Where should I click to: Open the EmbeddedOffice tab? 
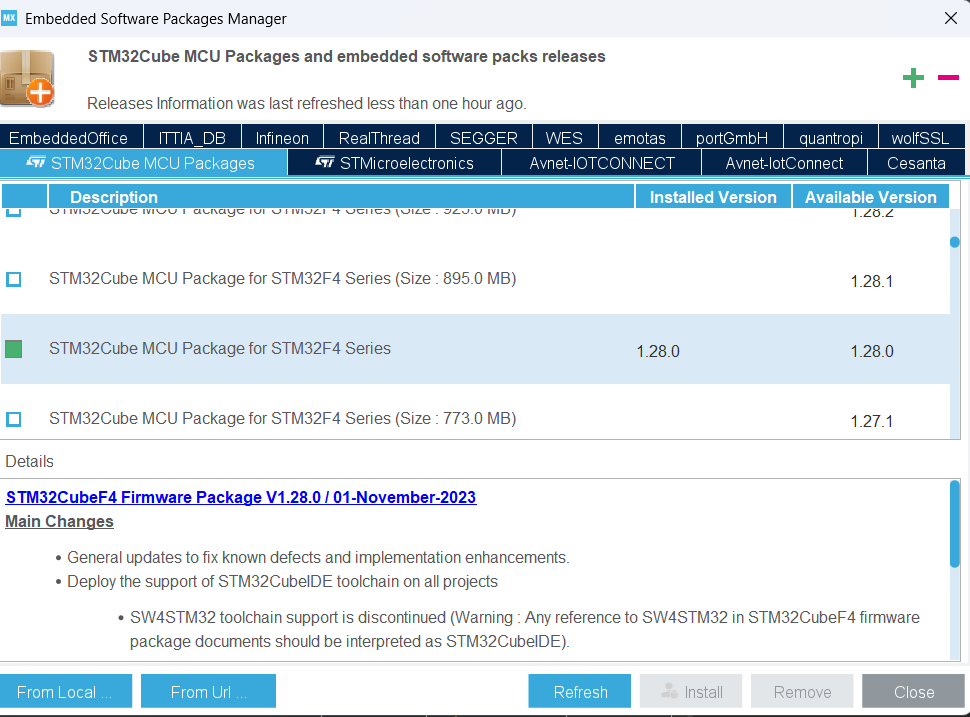pyautogui.click(x=71, y=137)
